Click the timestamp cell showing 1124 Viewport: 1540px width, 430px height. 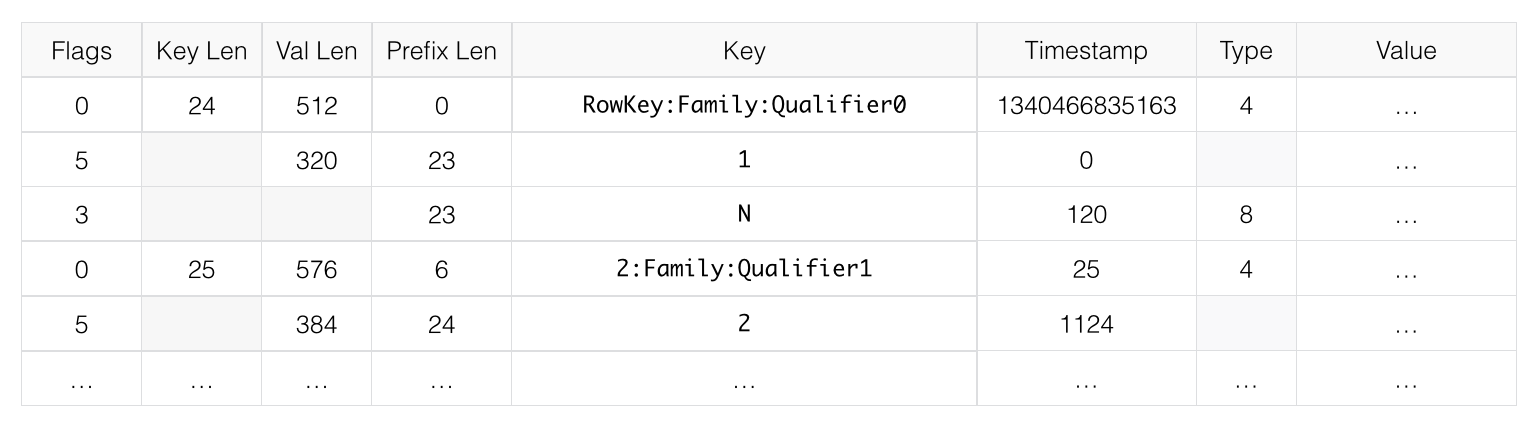click(1086, 324)
